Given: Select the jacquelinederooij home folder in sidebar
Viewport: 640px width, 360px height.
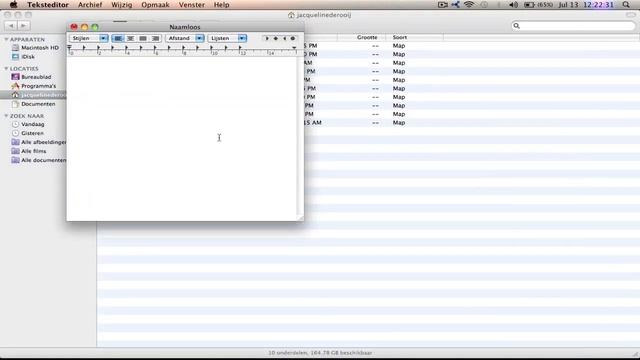Looking at the screenshot, I should click(x=33, y=95).
